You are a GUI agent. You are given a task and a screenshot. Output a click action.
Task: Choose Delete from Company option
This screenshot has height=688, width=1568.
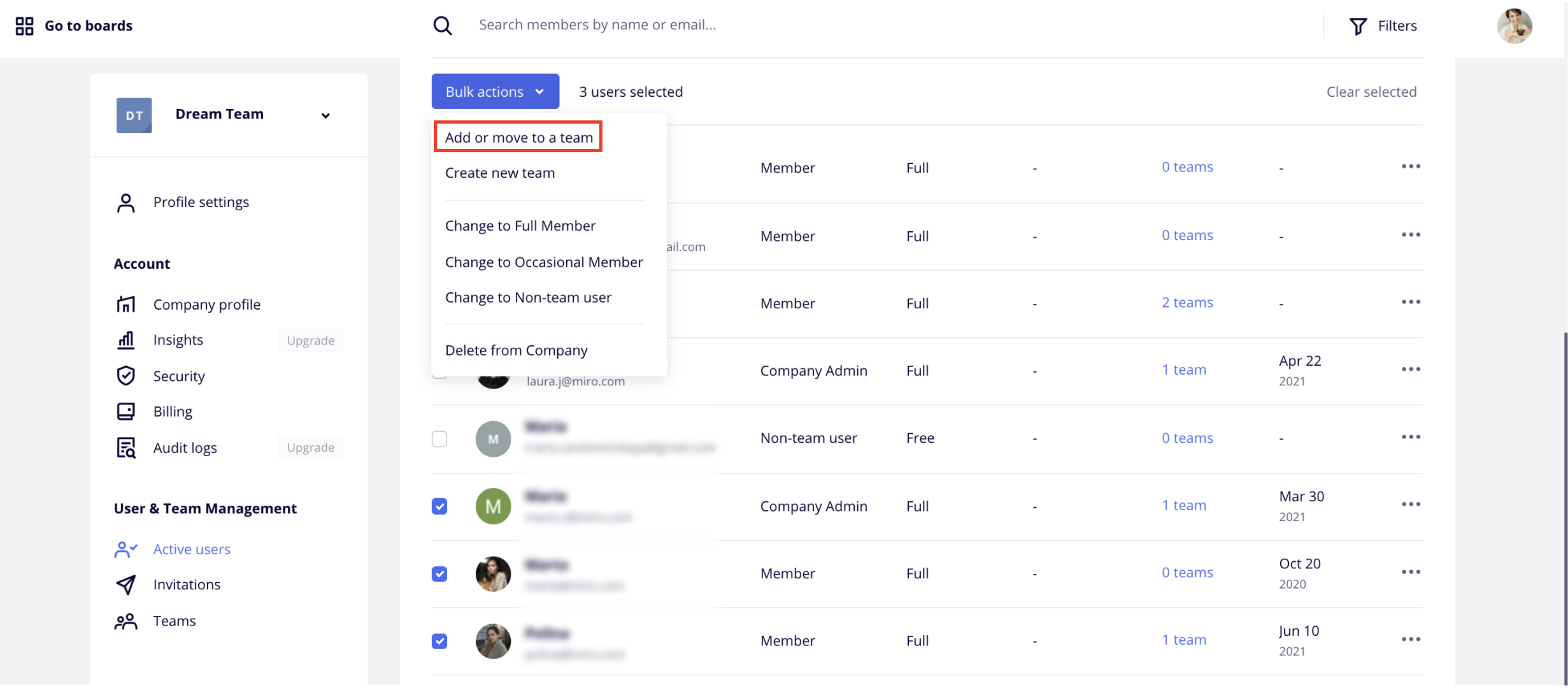click(516, 350)
